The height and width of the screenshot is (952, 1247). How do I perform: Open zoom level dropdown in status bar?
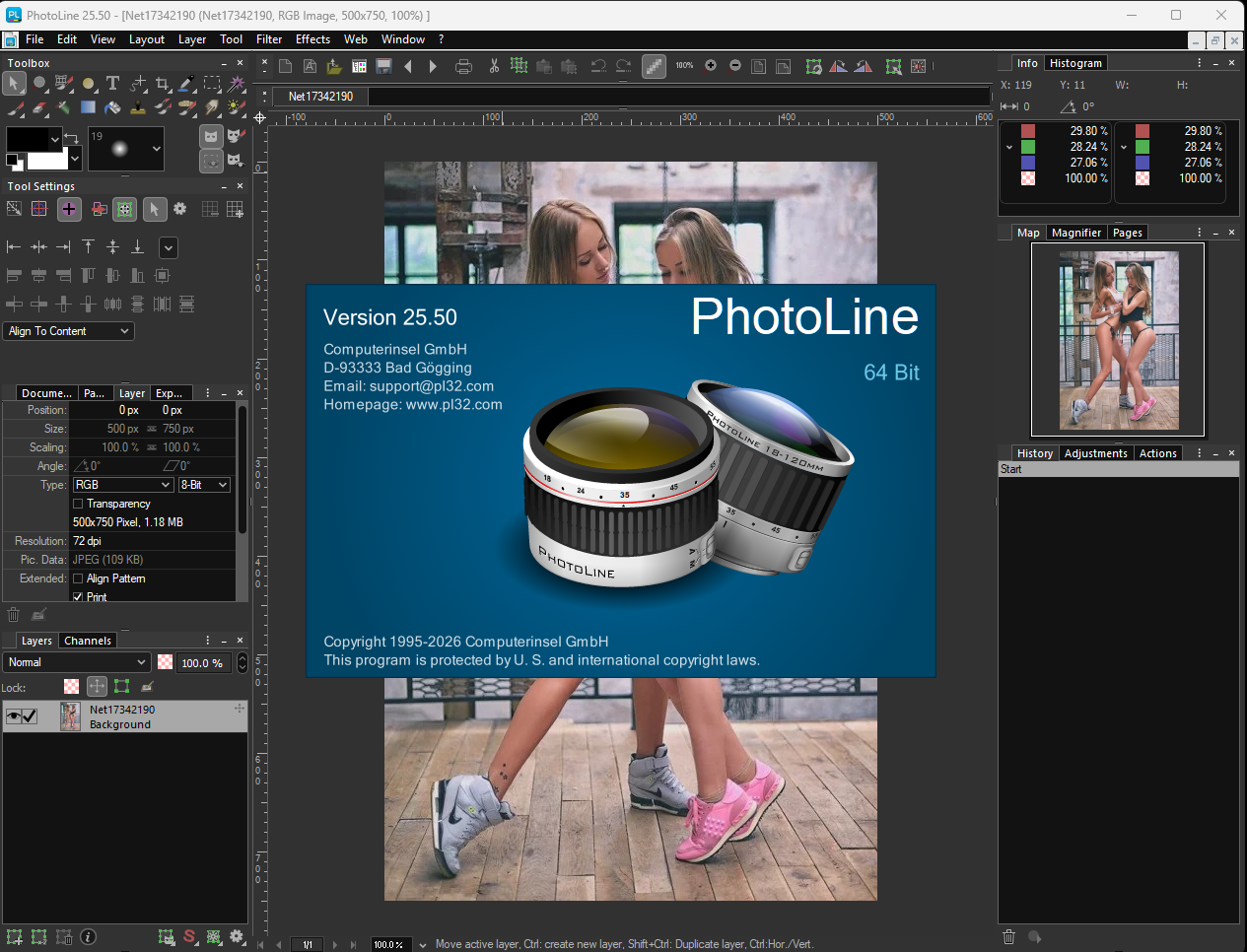(423, 944)
